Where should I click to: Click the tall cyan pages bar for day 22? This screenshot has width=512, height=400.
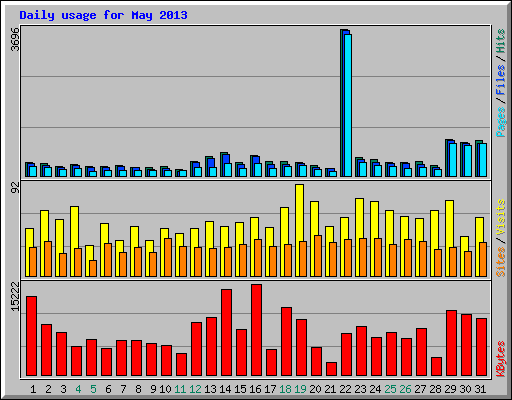348,105
